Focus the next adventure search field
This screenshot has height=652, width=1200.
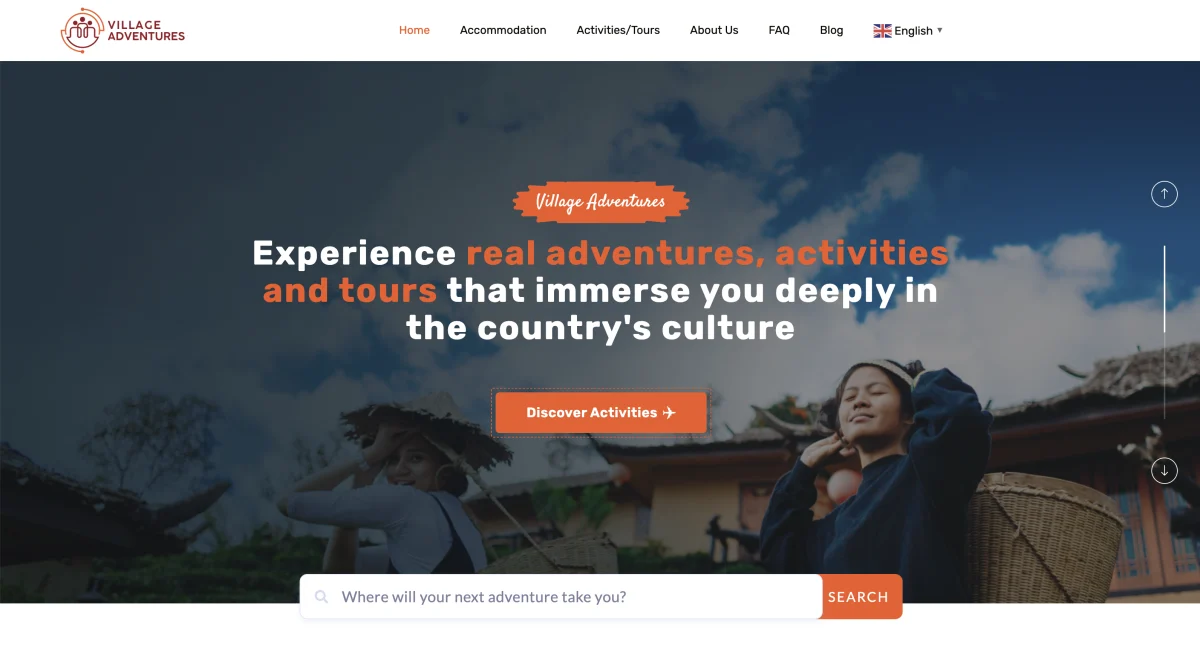pyautogui.click(x=561, y=597)
